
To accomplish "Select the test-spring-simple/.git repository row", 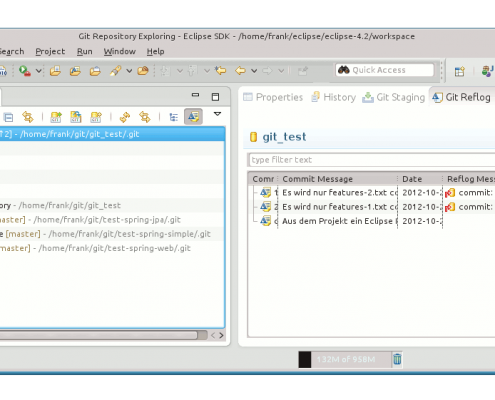I will (x=112, y=234).
